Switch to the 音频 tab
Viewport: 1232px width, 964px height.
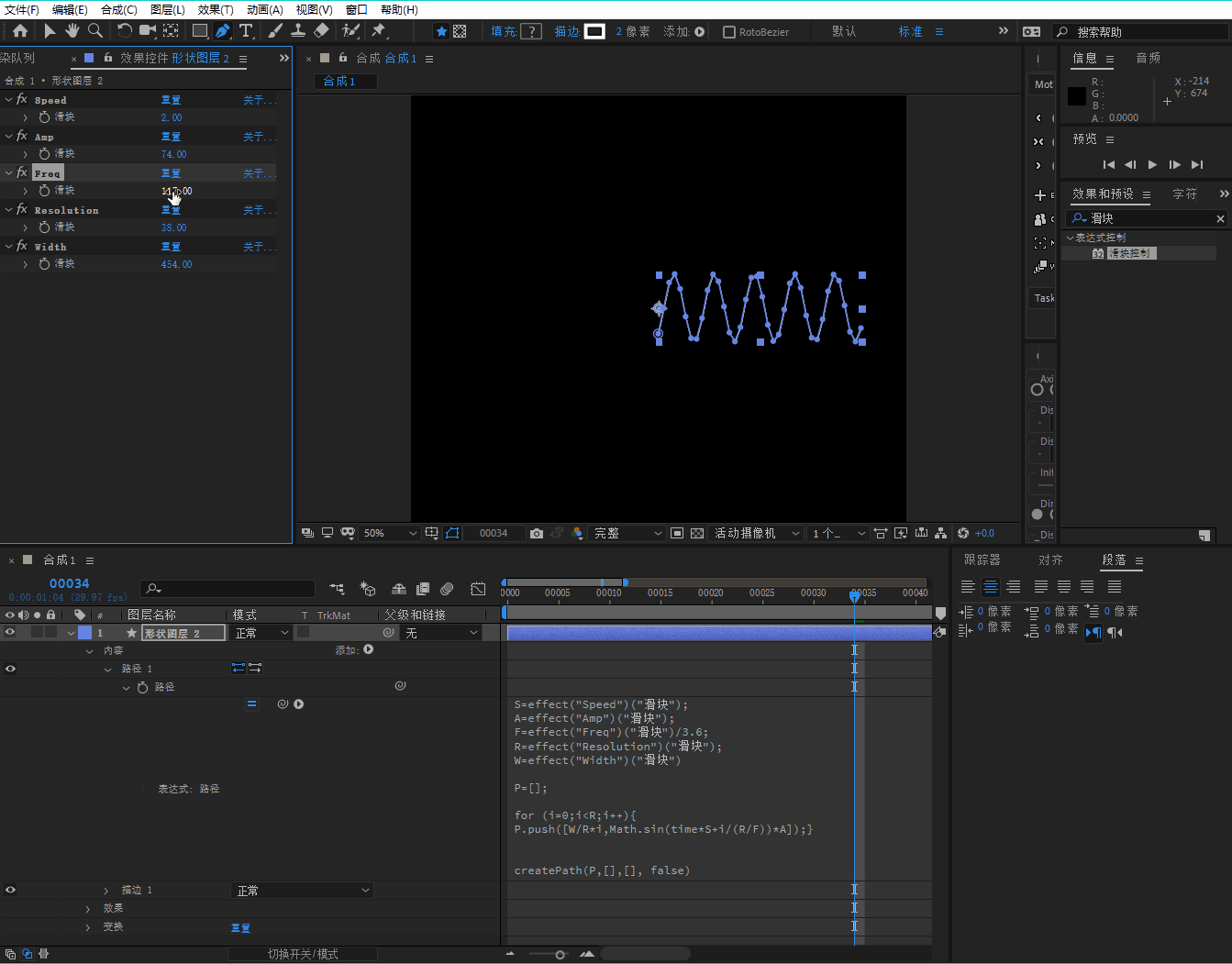tap(1149, 58)
